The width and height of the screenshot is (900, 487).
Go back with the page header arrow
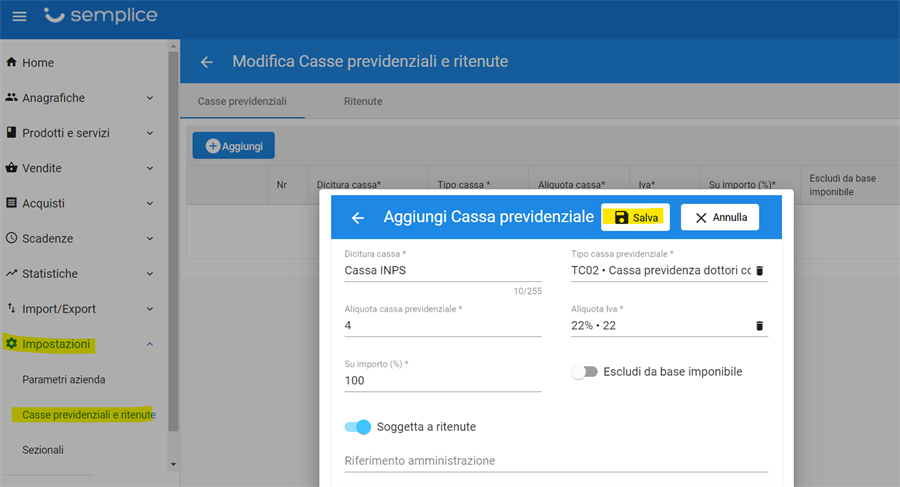[x=207, y=62]
